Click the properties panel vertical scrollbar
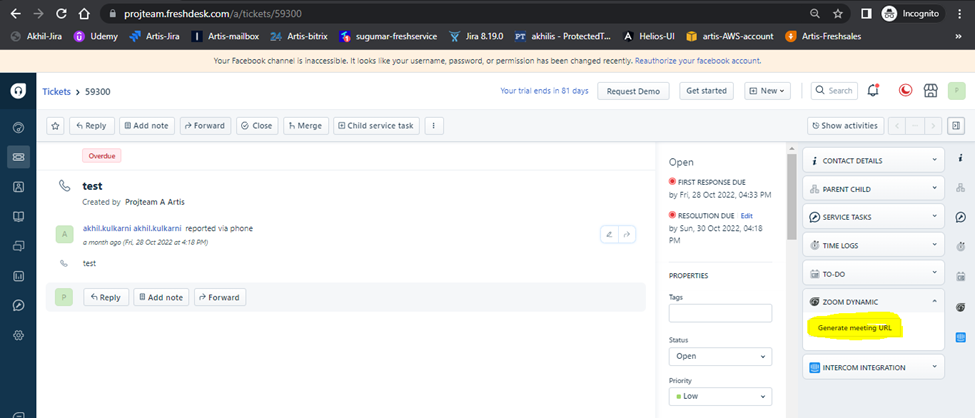Viewport: 975px width, 418px height. click(x=791, y=197)
